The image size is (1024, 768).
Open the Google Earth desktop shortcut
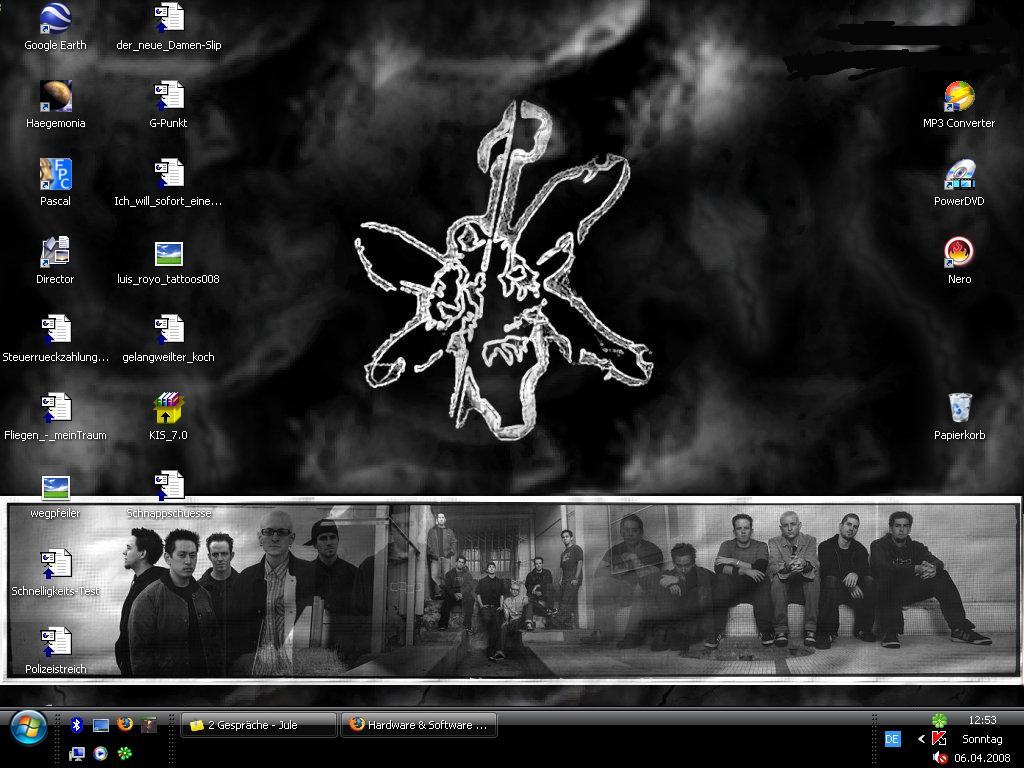(x=55, y=18)
